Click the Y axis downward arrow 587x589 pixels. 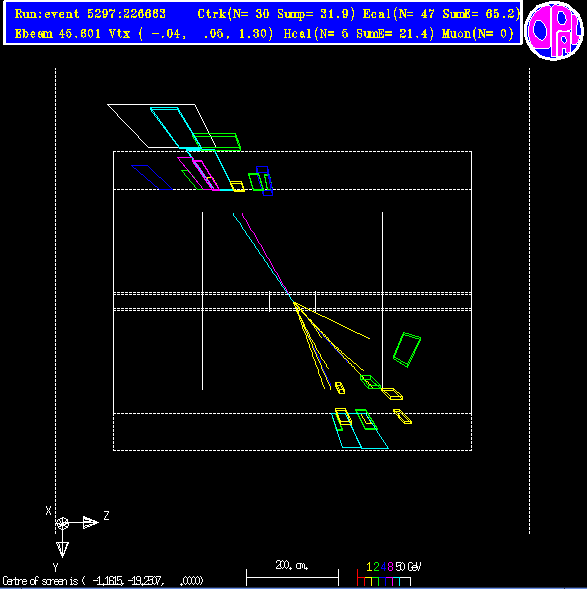point(62,549)
